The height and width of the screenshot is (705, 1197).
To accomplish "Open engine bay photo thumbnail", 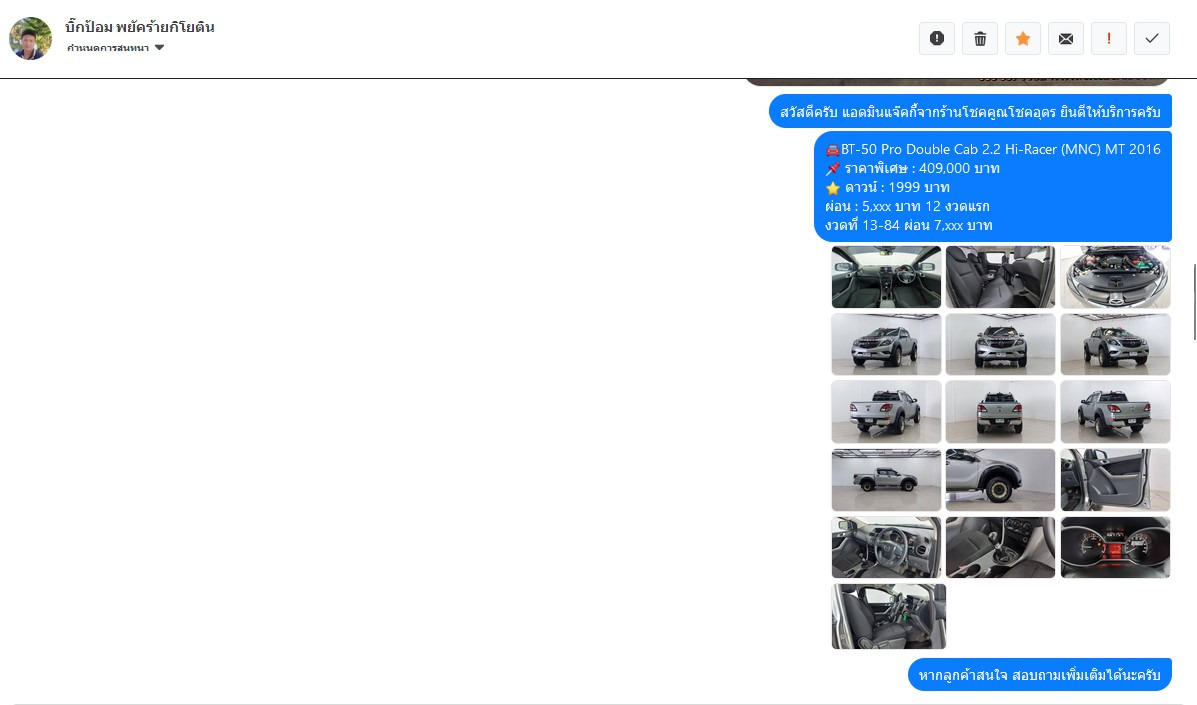I will 1115,277.
